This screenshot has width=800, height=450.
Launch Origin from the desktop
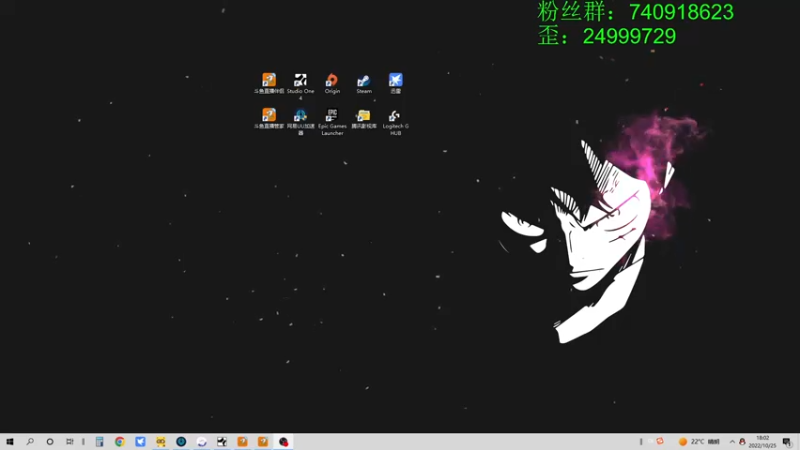pyautogui.click(x=332, y=84)
